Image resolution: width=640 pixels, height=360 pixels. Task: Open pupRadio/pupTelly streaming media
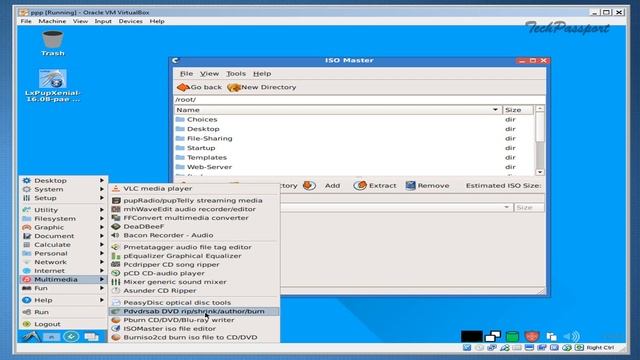[x=194, y=200]
